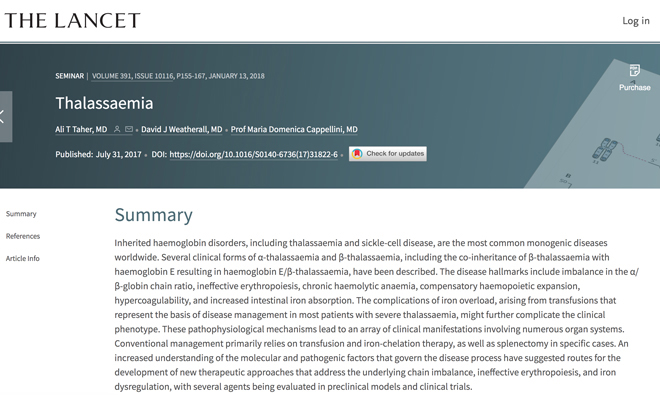Click the Summary section heading

pos(154,215)
